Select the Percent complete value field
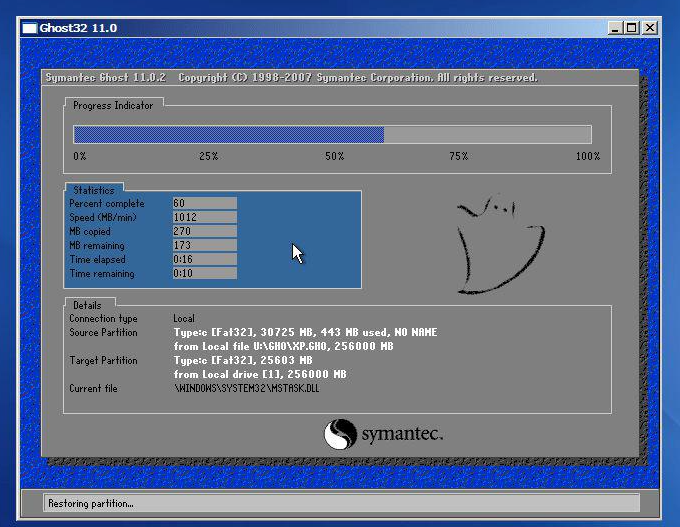Image resolution: width=680 pixels, height=527 pixels. pyautogui.click(x=204, y=203)
